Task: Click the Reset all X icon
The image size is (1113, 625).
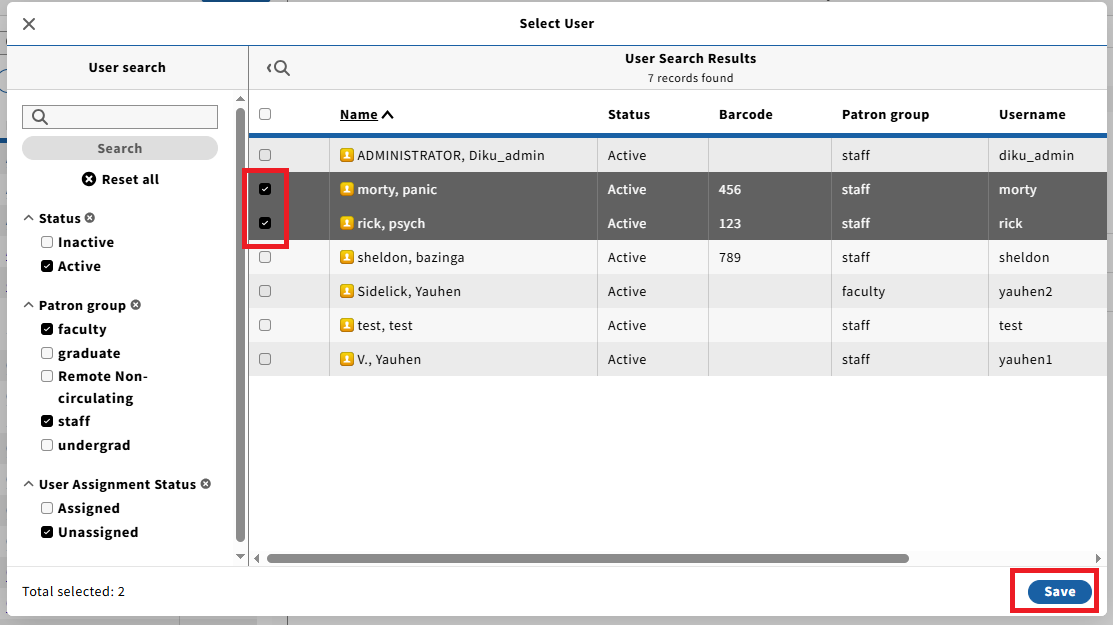Action: 89,179
